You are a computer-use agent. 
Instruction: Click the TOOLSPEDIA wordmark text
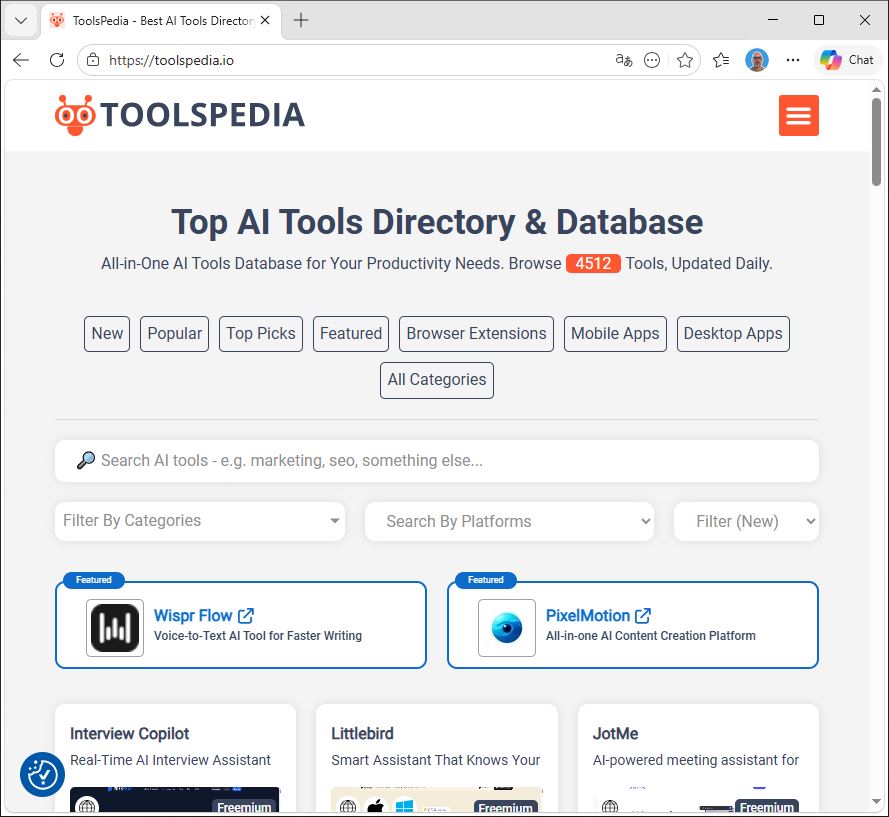(x=202, y=115)
